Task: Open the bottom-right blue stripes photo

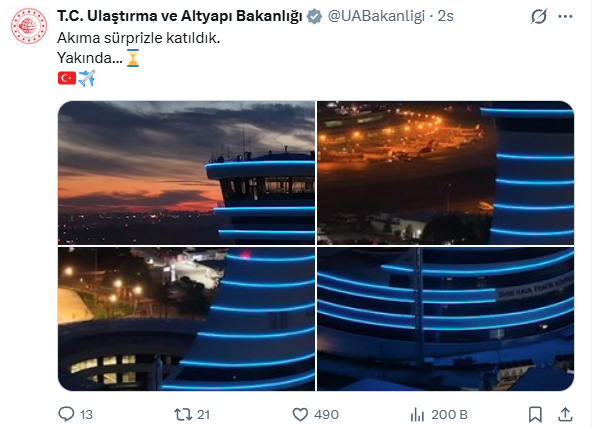Action: [446, 319]
